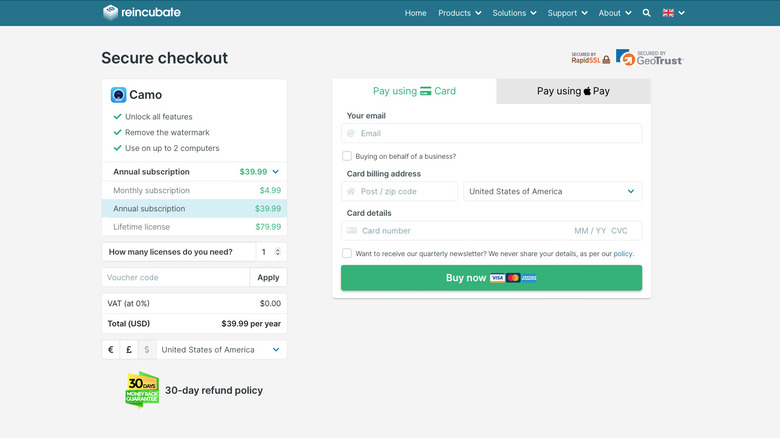
Task: Open the currency country dropdown at bottom left
Action: coord(221,350)
